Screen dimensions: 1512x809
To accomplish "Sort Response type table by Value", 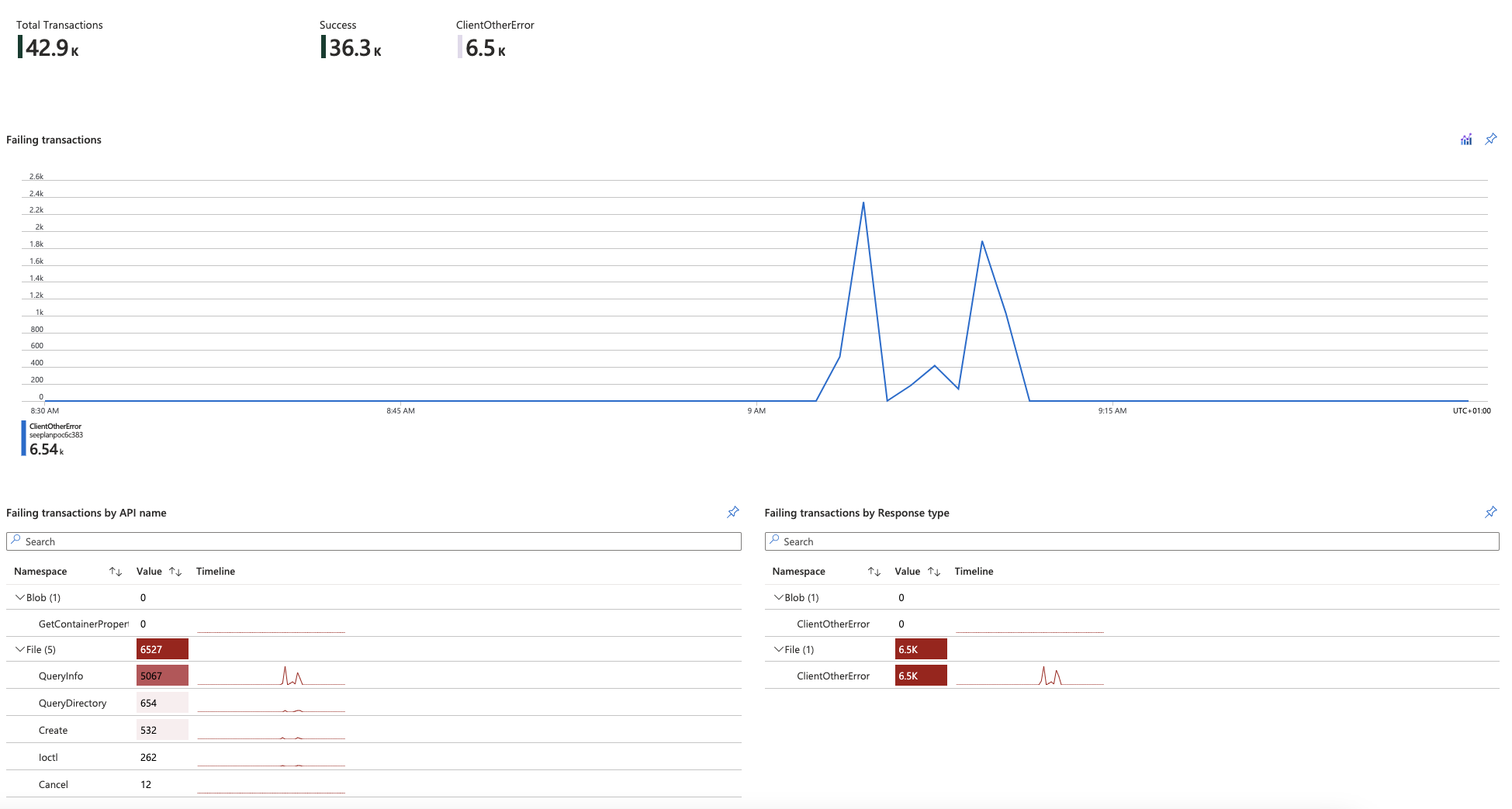I will (934, 572).
